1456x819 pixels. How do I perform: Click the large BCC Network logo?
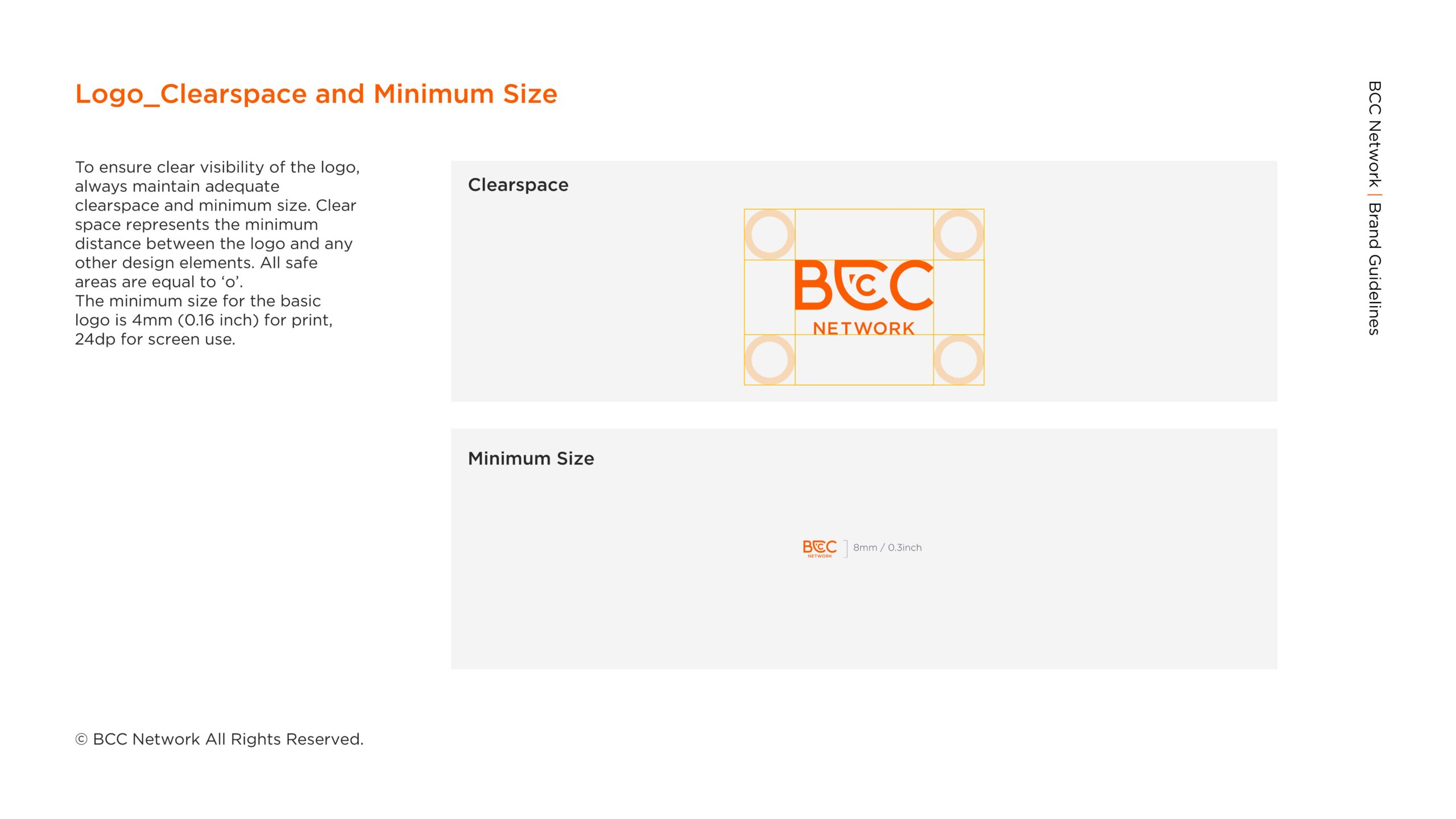pyautogui.click(x=863, y=296)
